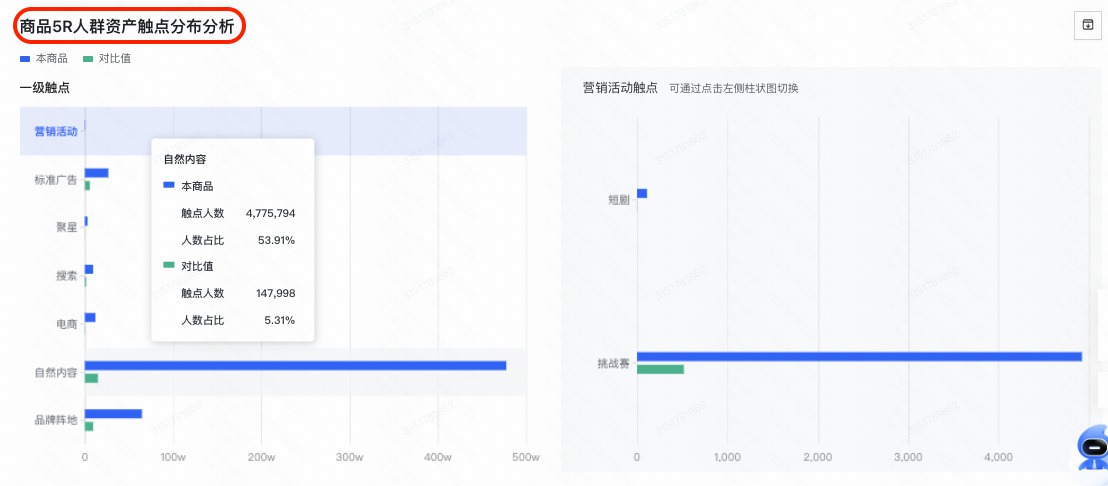Click the tooltip percentage 53.91%
Screen dimensions: 1108x486
coord(276,240)
